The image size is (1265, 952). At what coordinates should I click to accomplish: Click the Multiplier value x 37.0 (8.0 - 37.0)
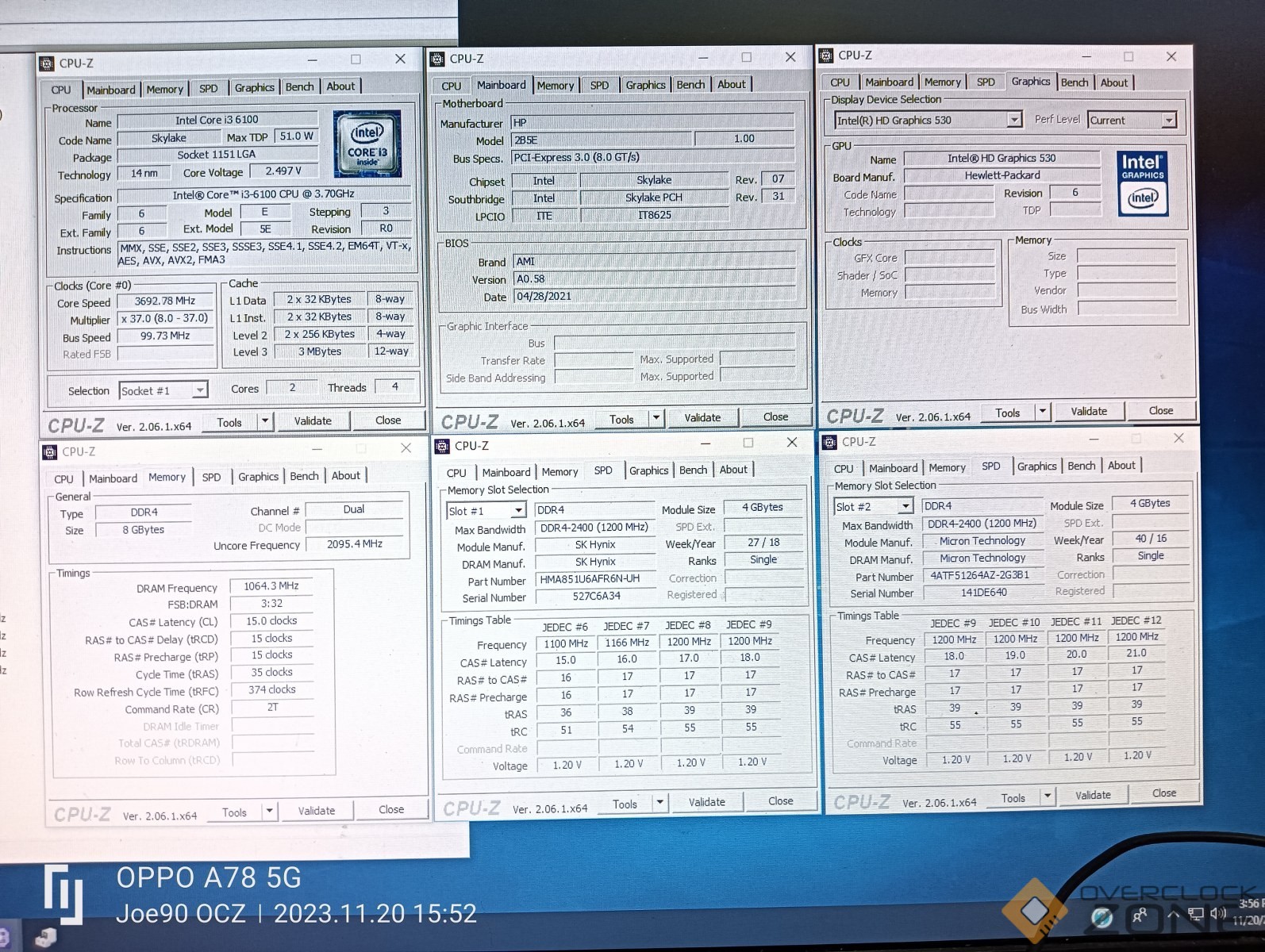(x=165, y=318)
